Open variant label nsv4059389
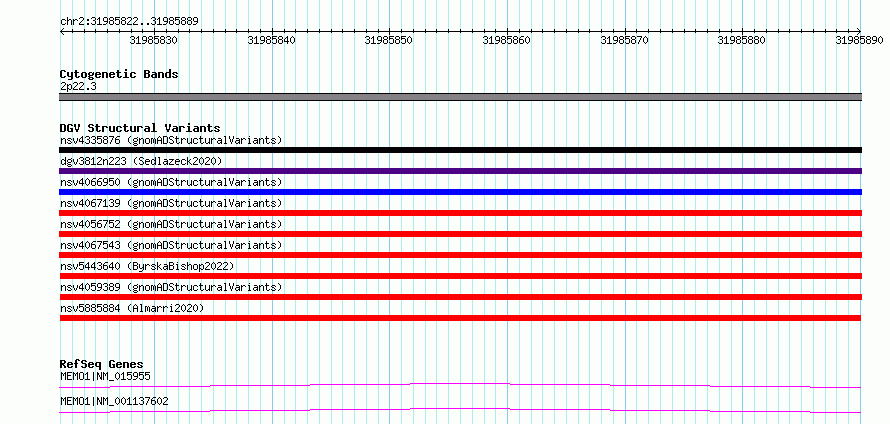The width and height of the screenshot is (890, 424). click(171, 287)
